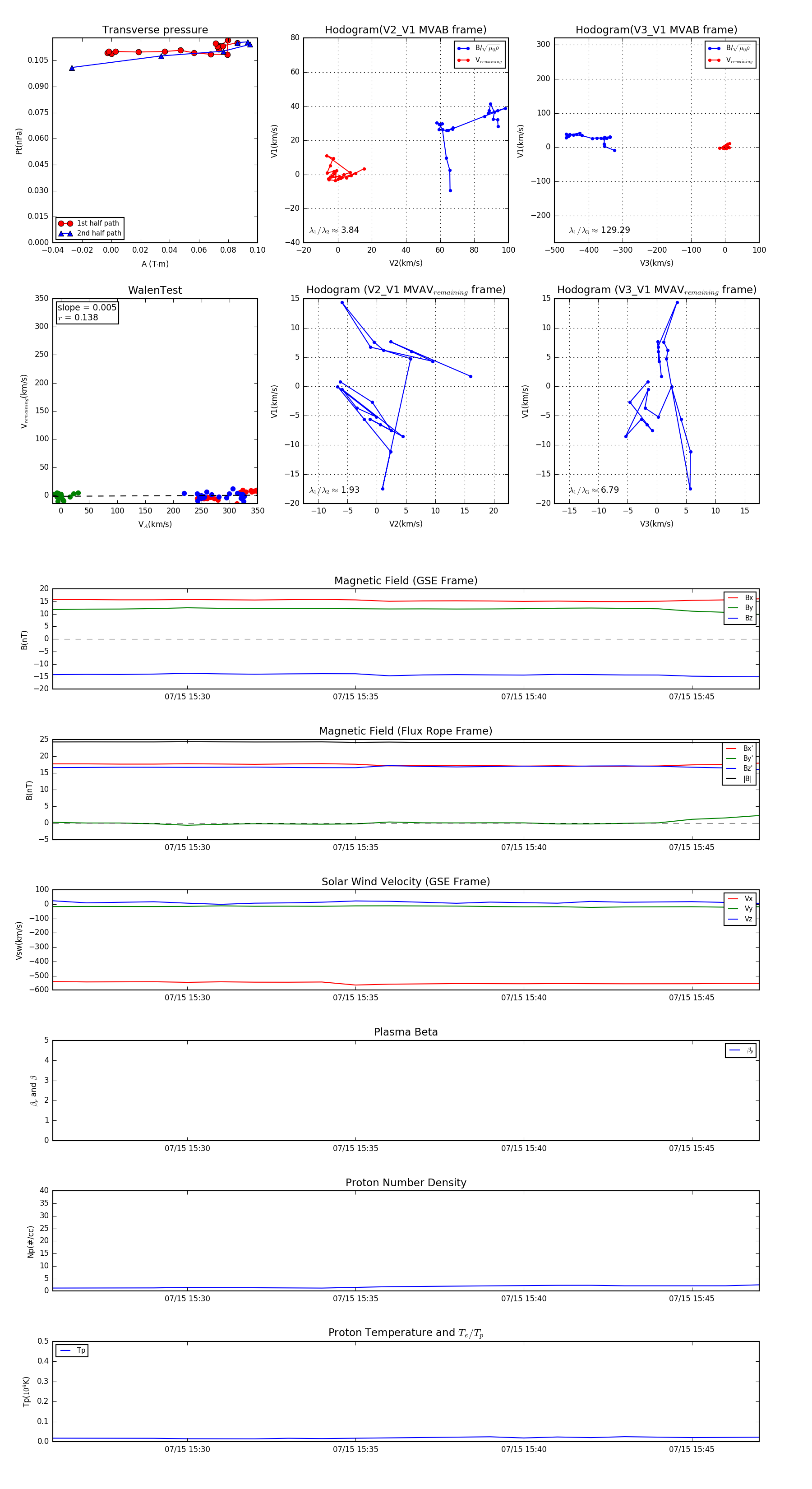
Task: Click the 'Bx' legend entry in GSE plot
Action: (740, 598)
